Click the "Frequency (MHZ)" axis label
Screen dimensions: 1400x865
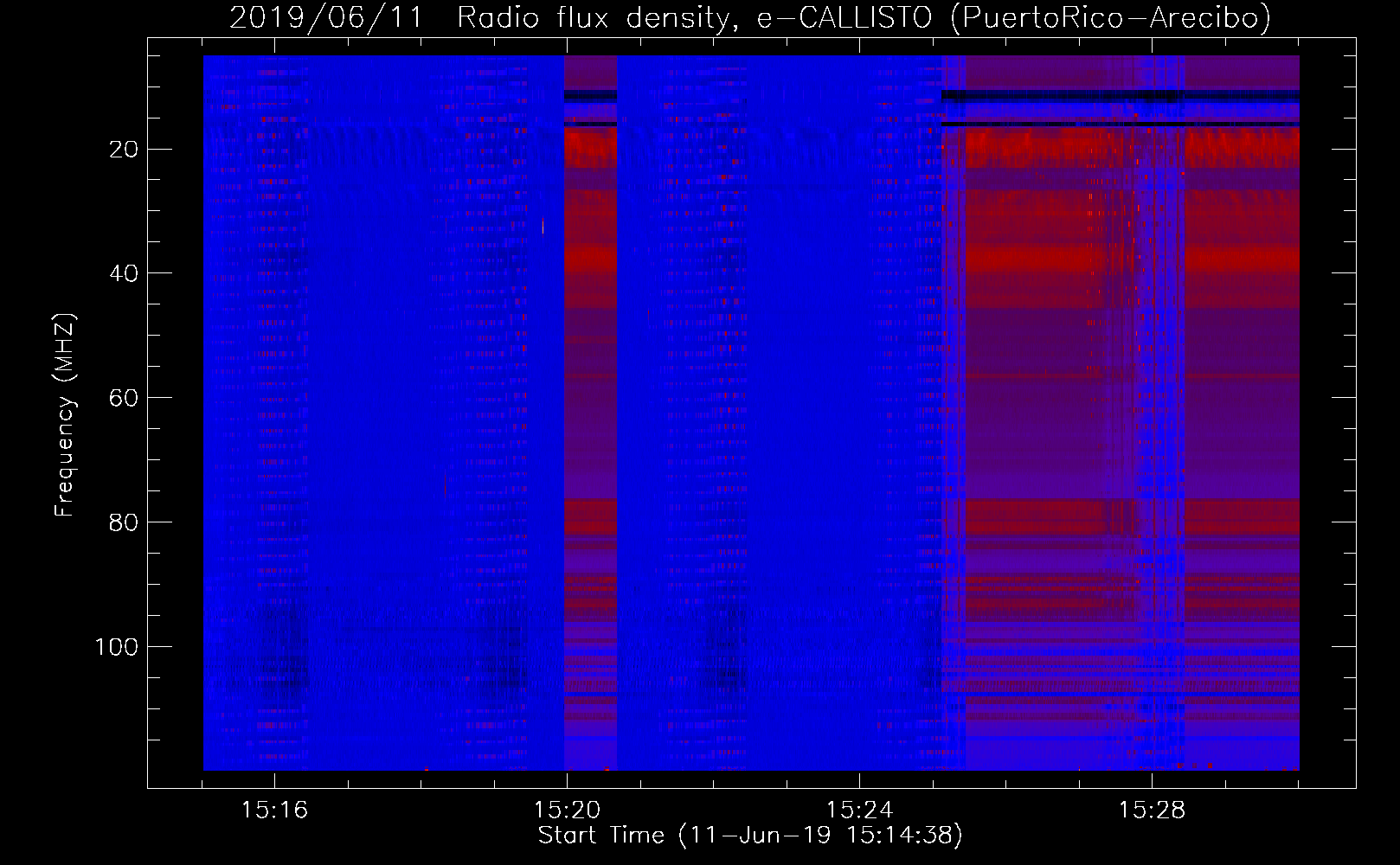(65, 415)
